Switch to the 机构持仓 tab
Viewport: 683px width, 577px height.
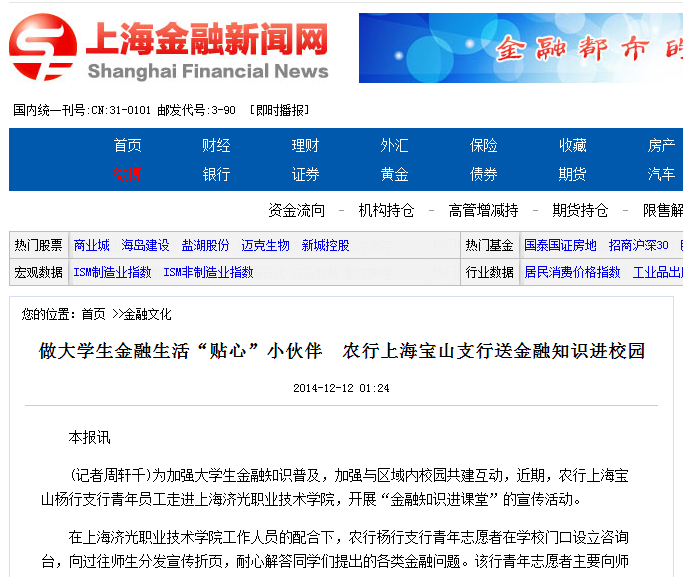point(386,210)
